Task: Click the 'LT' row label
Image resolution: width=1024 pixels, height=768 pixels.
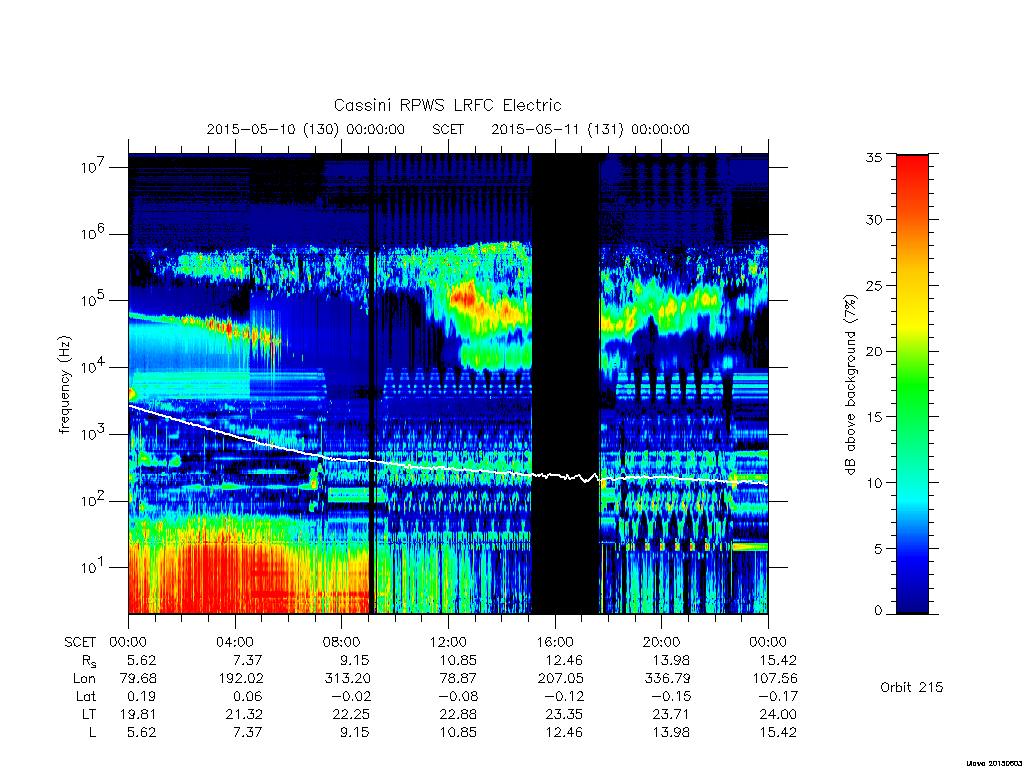Action: point(89,714)
